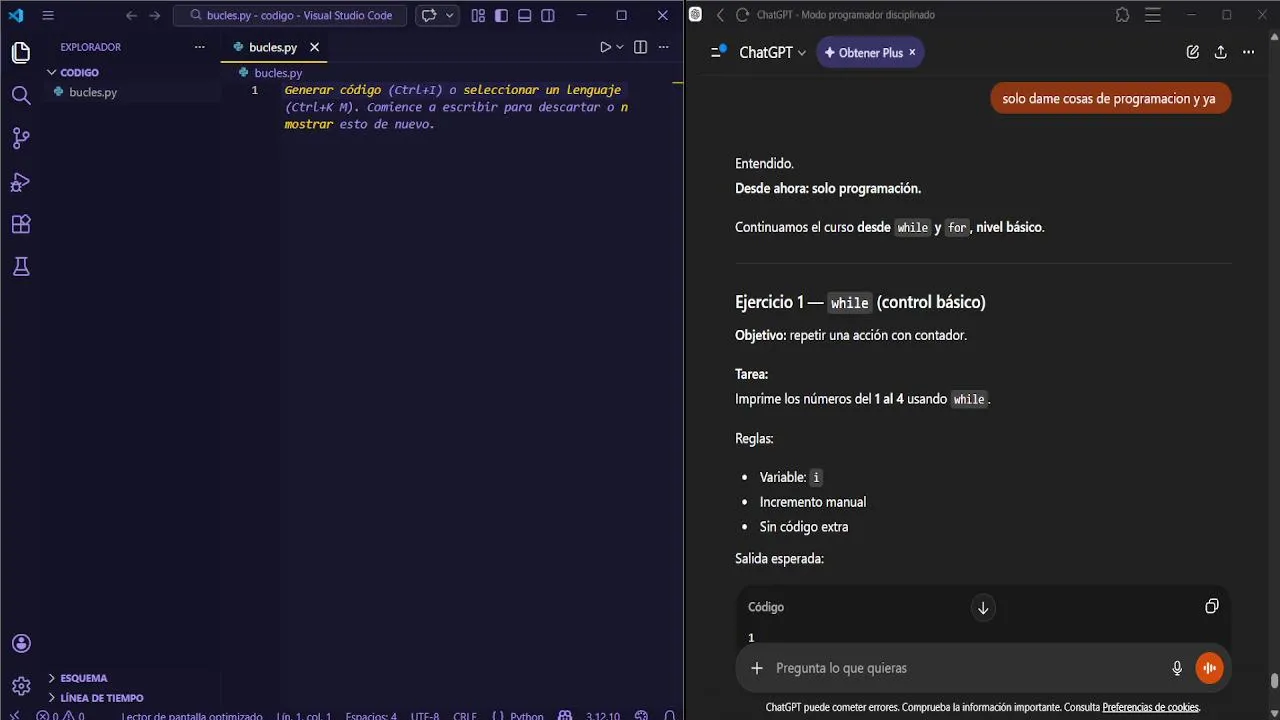Toggle the primary side bar visibility
The height and width of the screenshot is (720, 1280).
tap(501, 15)
